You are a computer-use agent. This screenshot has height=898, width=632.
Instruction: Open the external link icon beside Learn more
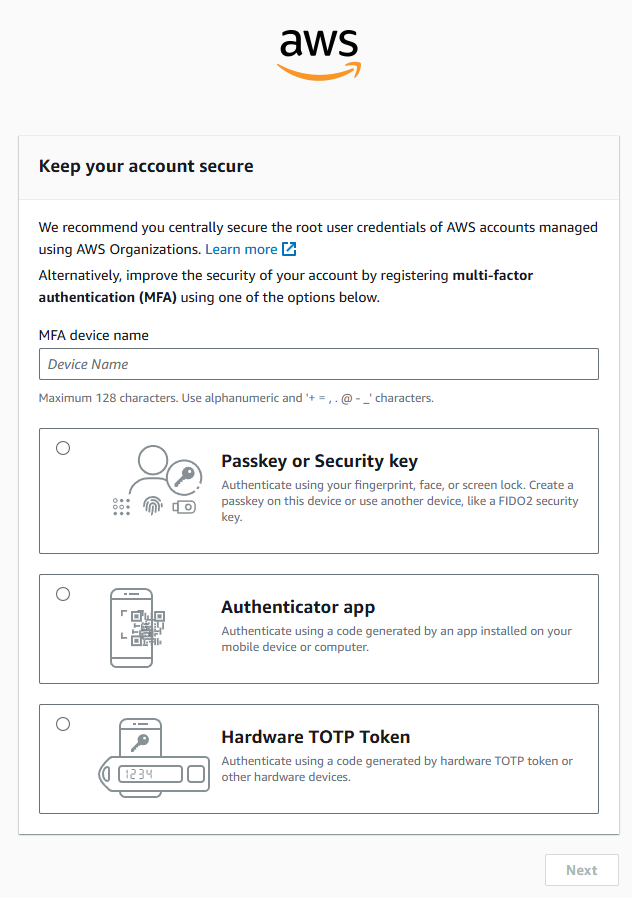tap(289, 249)
